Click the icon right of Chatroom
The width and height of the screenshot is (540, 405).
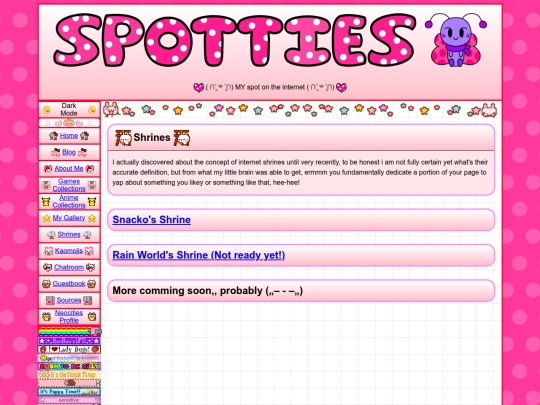90,267
